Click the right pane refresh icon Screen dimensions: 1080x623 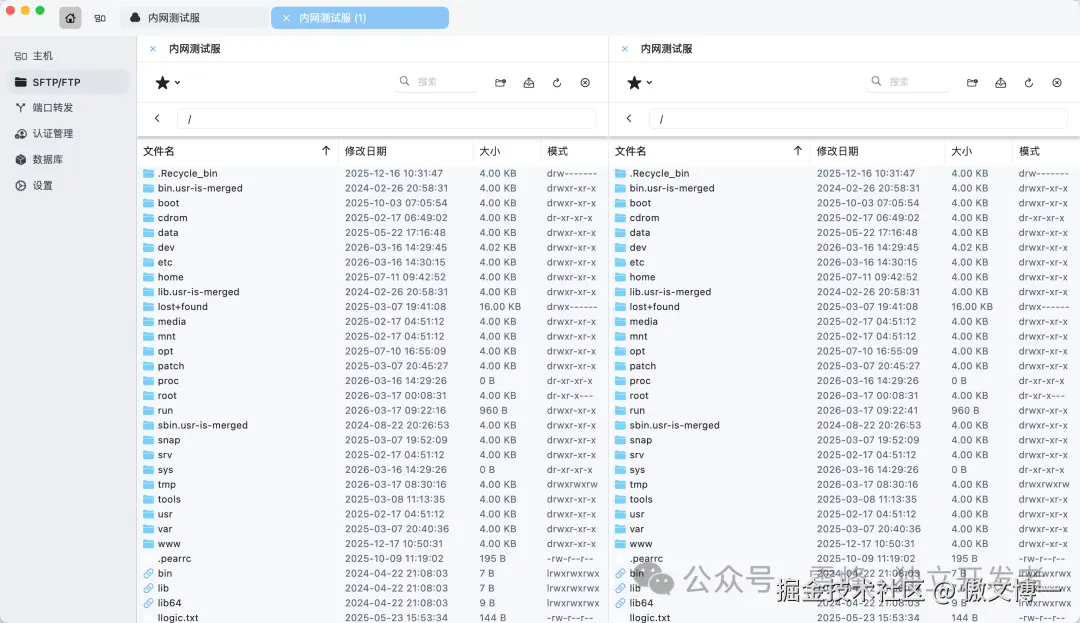(x=1029, y=83)
